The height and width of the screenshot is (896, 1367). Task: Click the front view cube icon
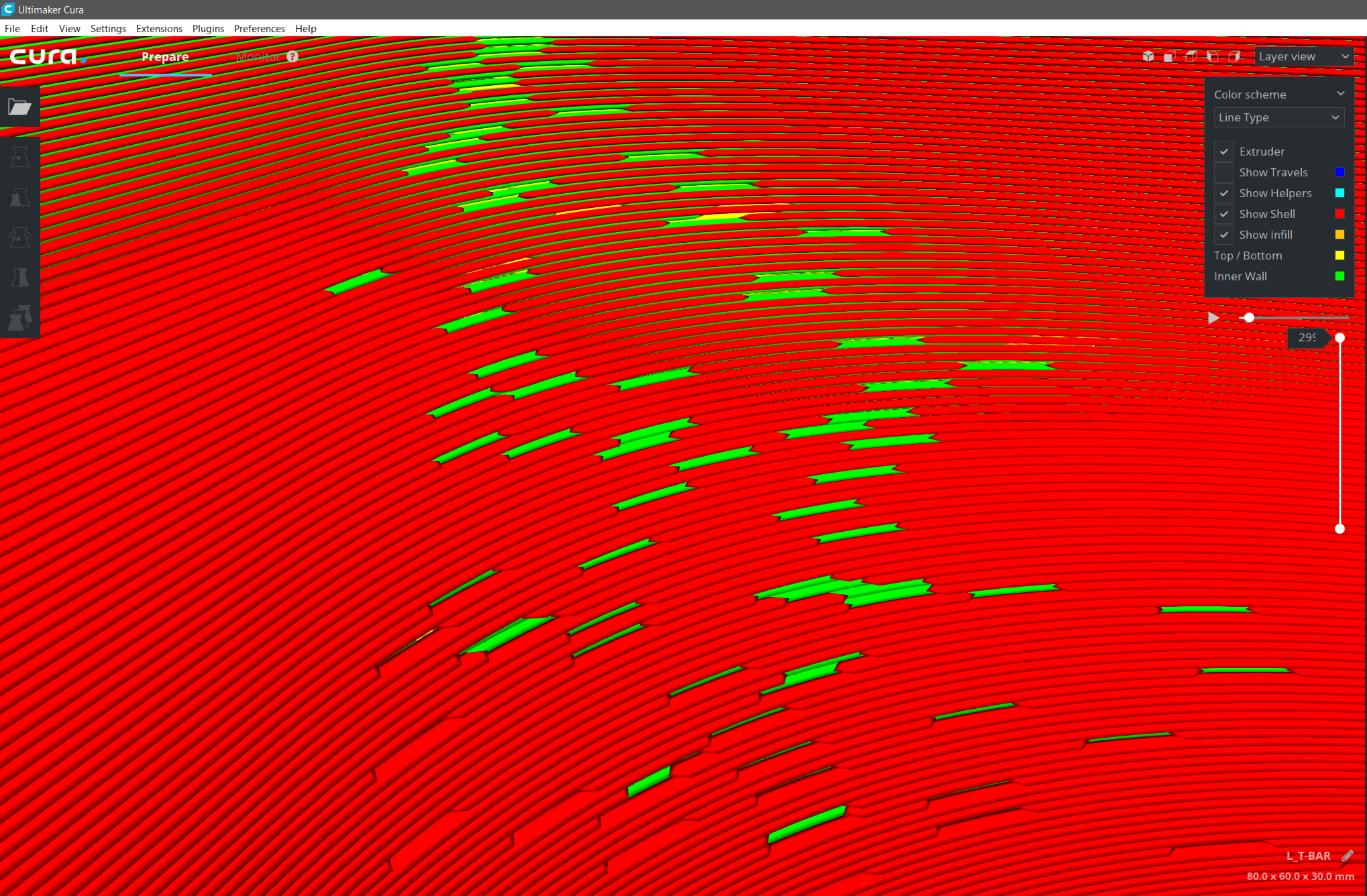[x=1170, y=56]
